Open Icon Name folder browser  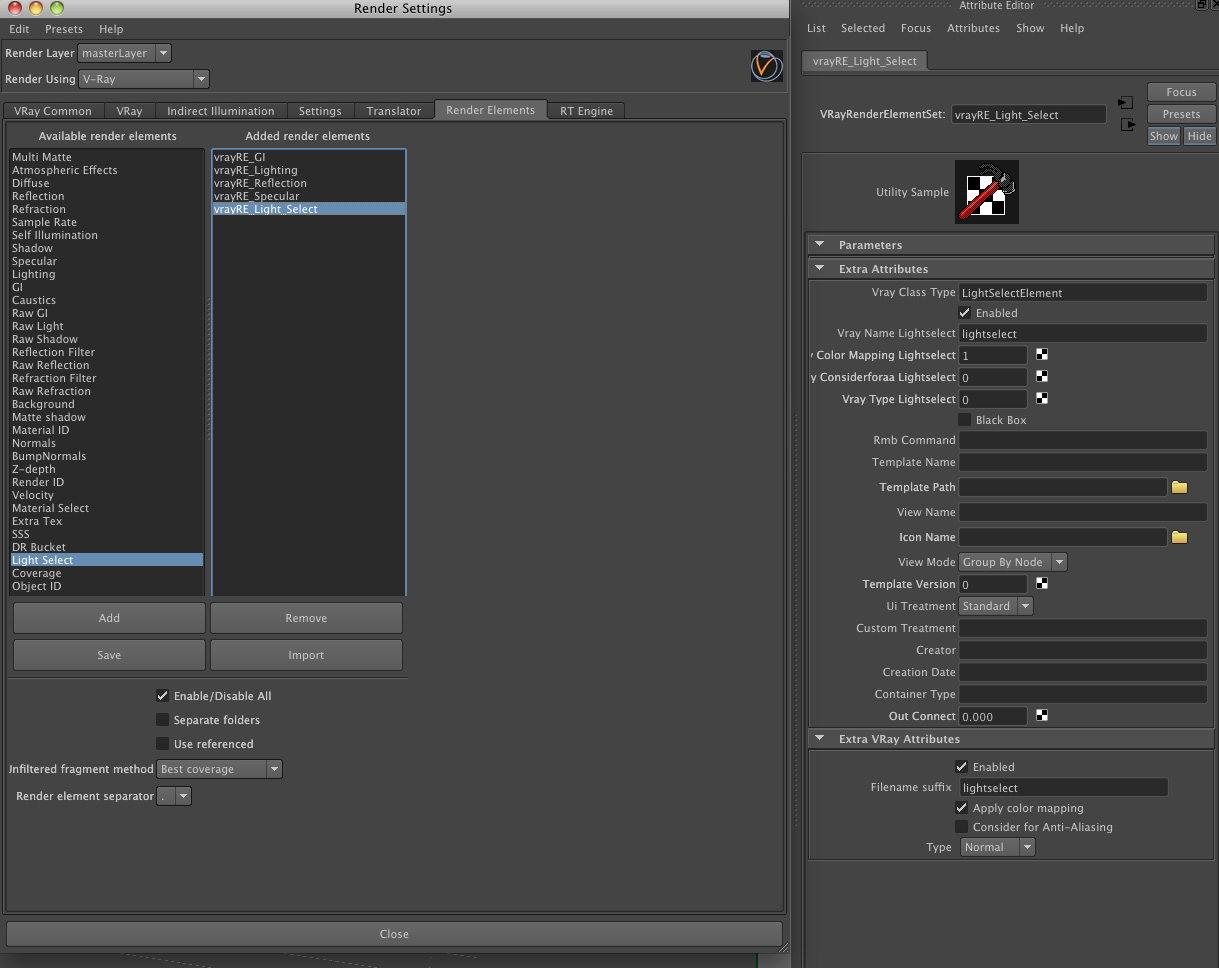click(1179, 537)
